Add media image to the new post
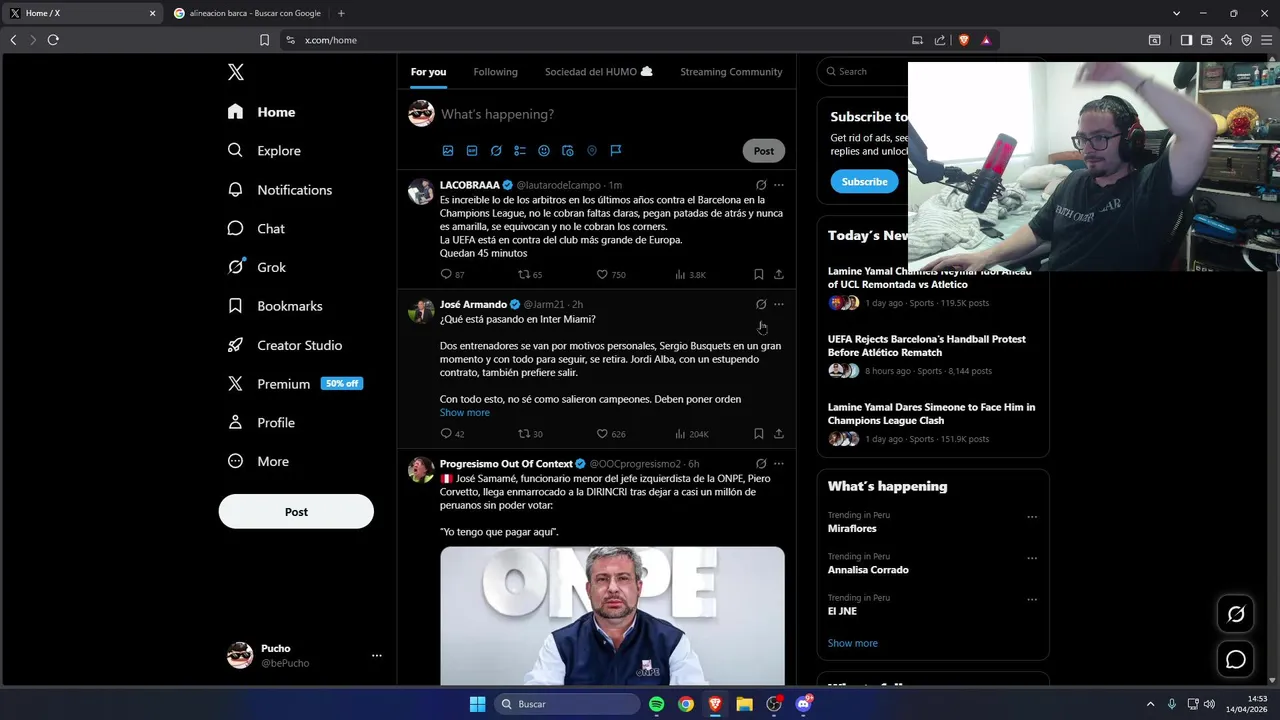This screenshot has height=720, width=1280. point(448,151)
